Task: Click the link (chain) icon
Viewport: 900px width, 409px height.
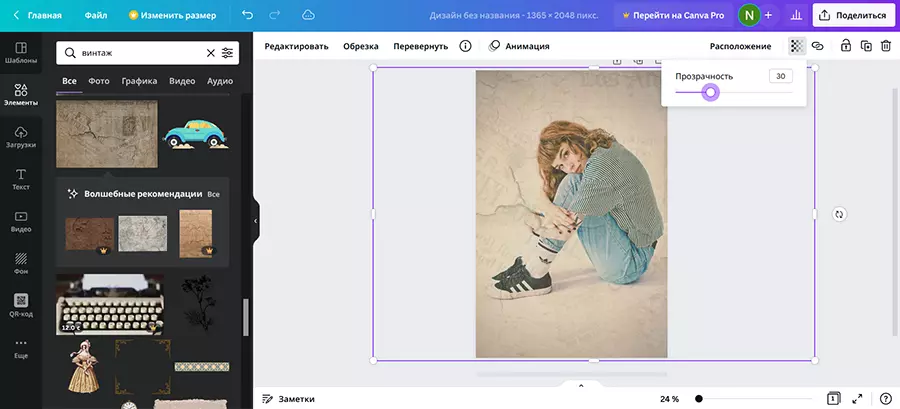Action: coord(817,46)
